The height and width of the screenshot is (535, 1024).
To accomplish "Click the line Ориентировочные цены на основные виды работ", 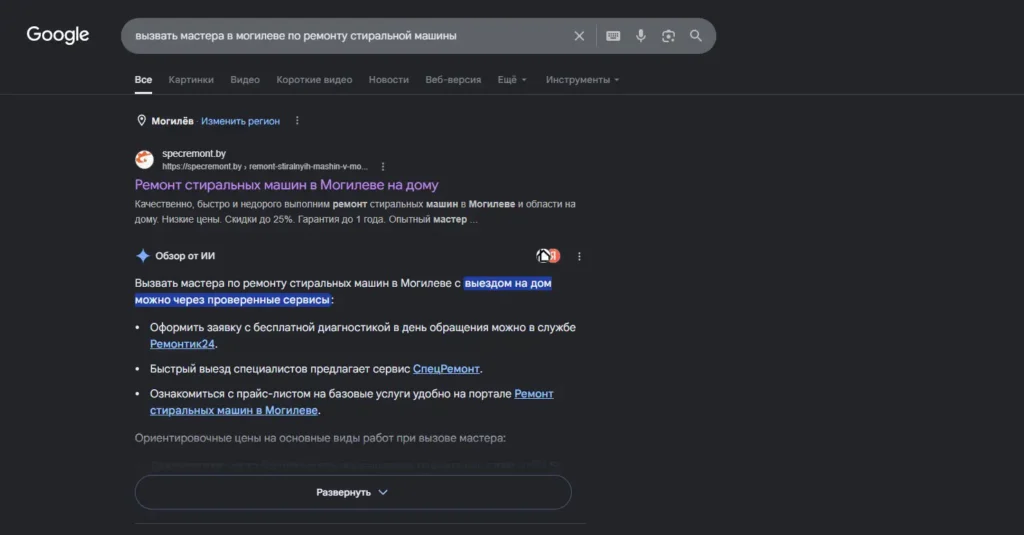I will (x=320, y=438).
